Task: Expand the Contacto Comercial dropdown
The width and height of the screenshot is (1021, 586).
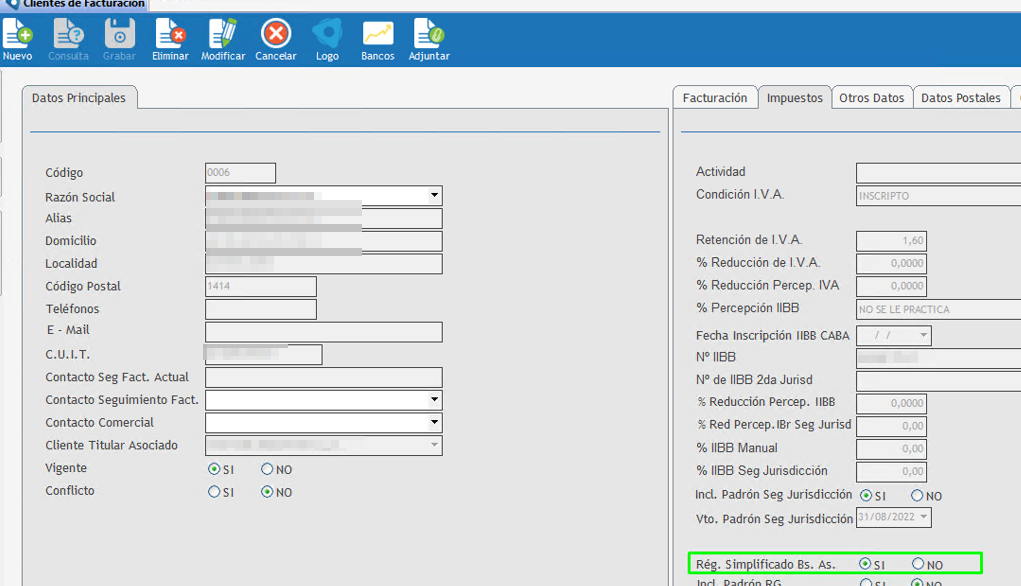Action: [434, 423]
